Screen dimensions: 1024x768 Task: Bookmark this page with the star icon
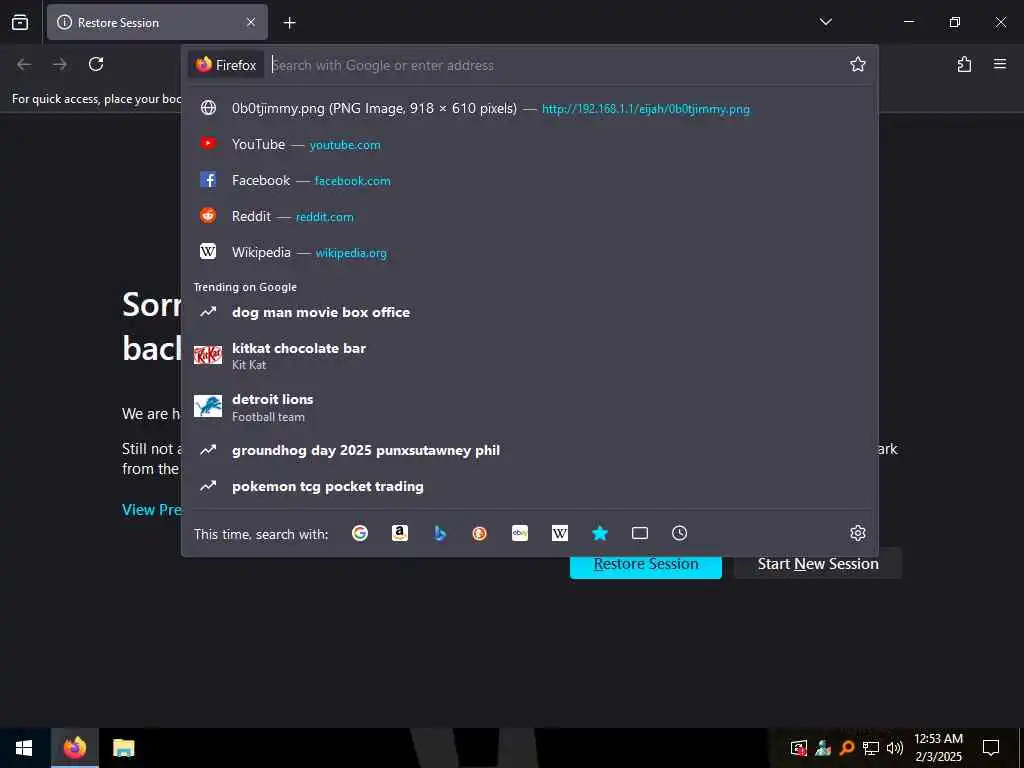coord(857,64)
